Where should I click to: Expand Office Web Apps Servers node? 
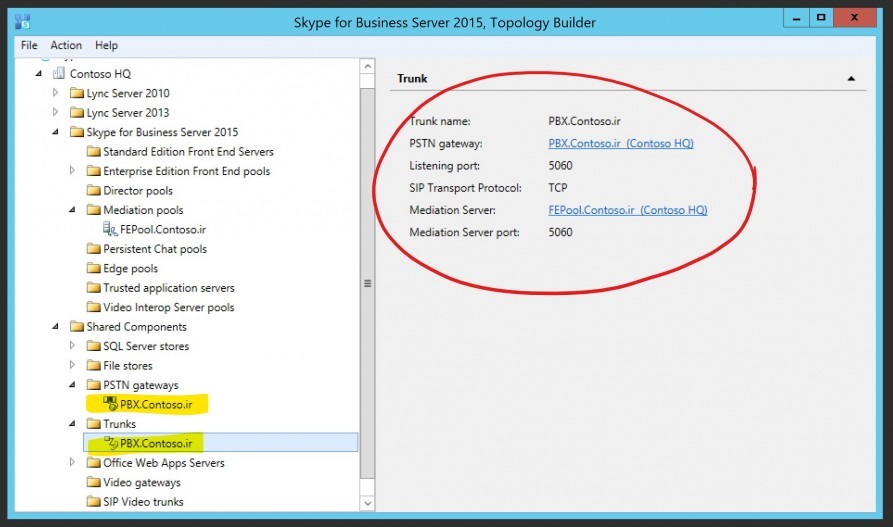72,461
